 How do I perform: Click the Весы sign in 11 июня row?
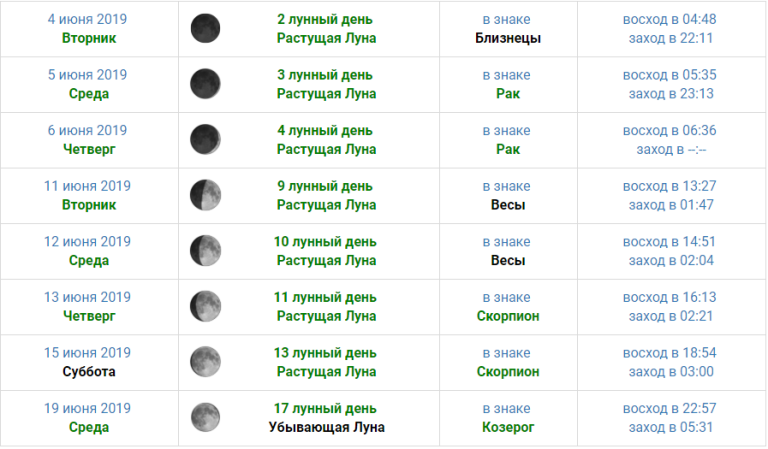point(508,205)
